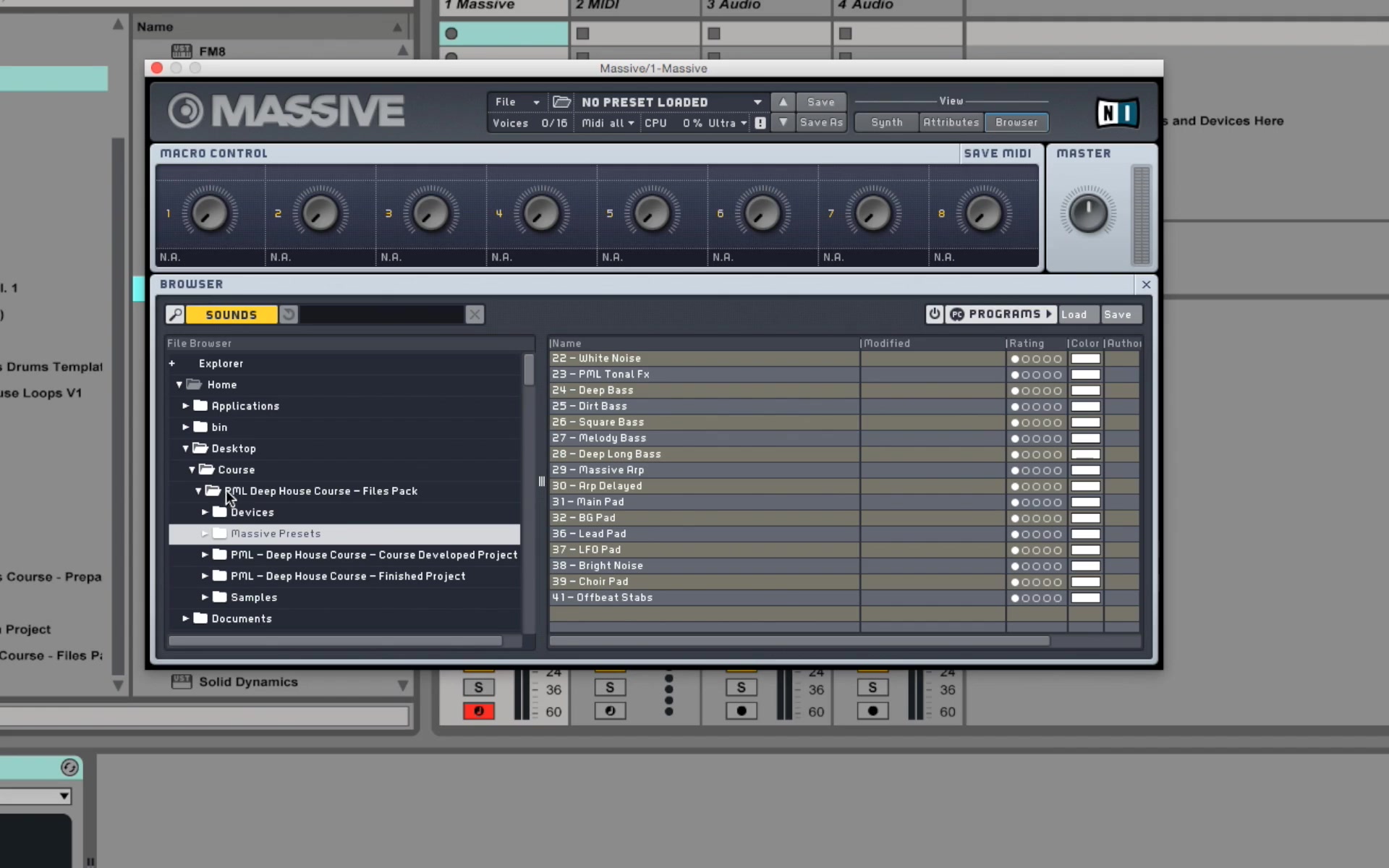Click the Desktop folder icon

pyautogui.click(x=200, y=448)
